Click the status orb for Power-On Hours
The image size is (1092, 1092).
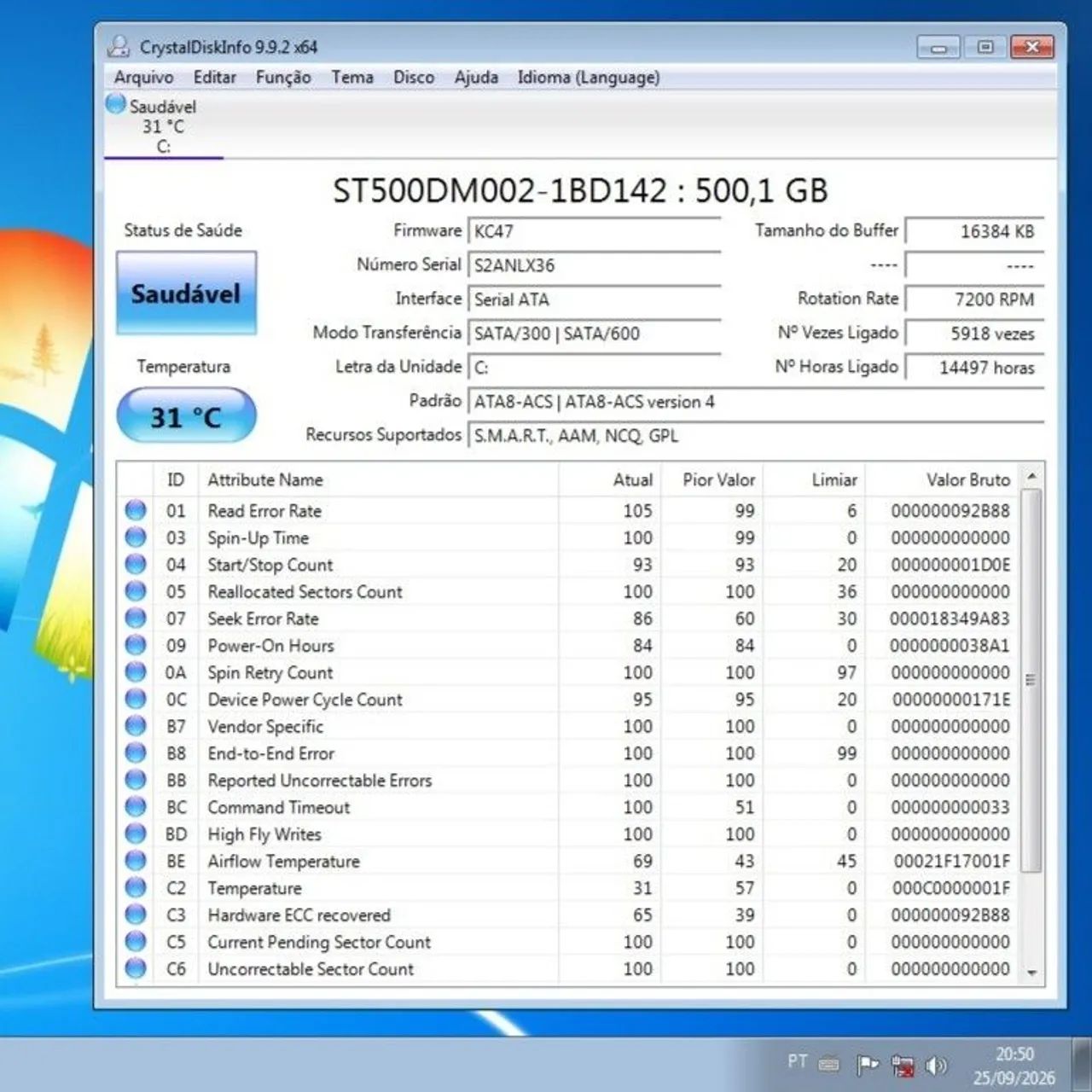(136, 645)
